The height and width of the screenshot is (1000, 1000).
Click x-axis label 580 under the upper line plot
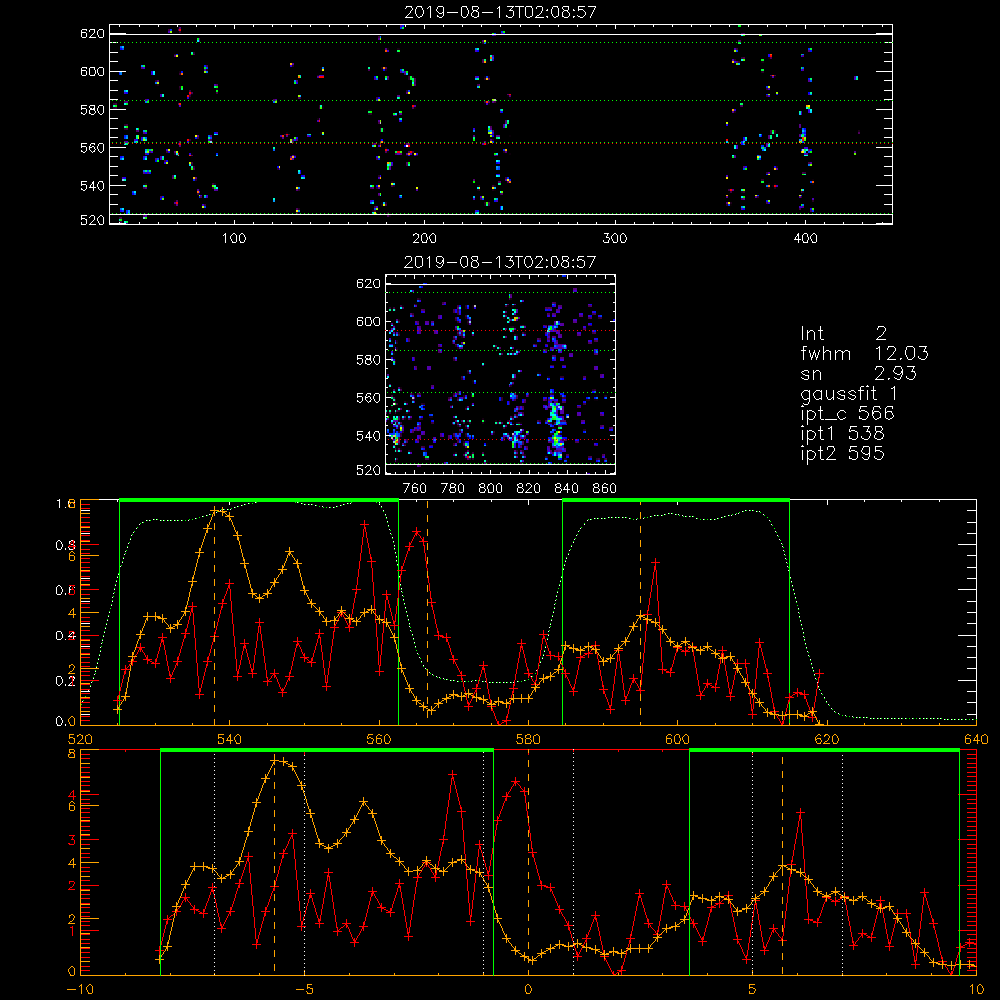(x=528, y=740)
